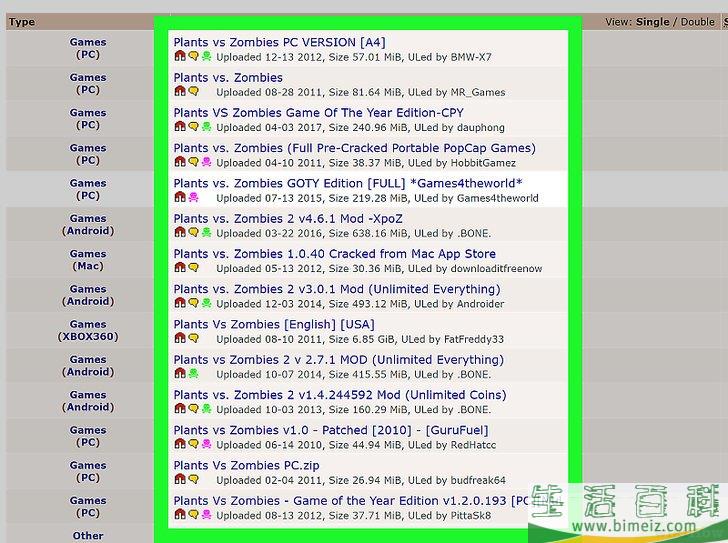Open Plants vs Zombies PC VERSION [A4] torrent

click(280, 42)
